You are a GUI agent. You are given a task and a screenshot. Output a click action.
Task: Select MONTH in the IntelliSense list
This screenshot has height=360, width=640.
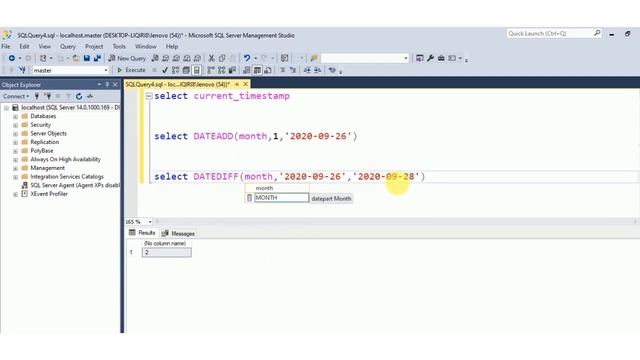281,198
